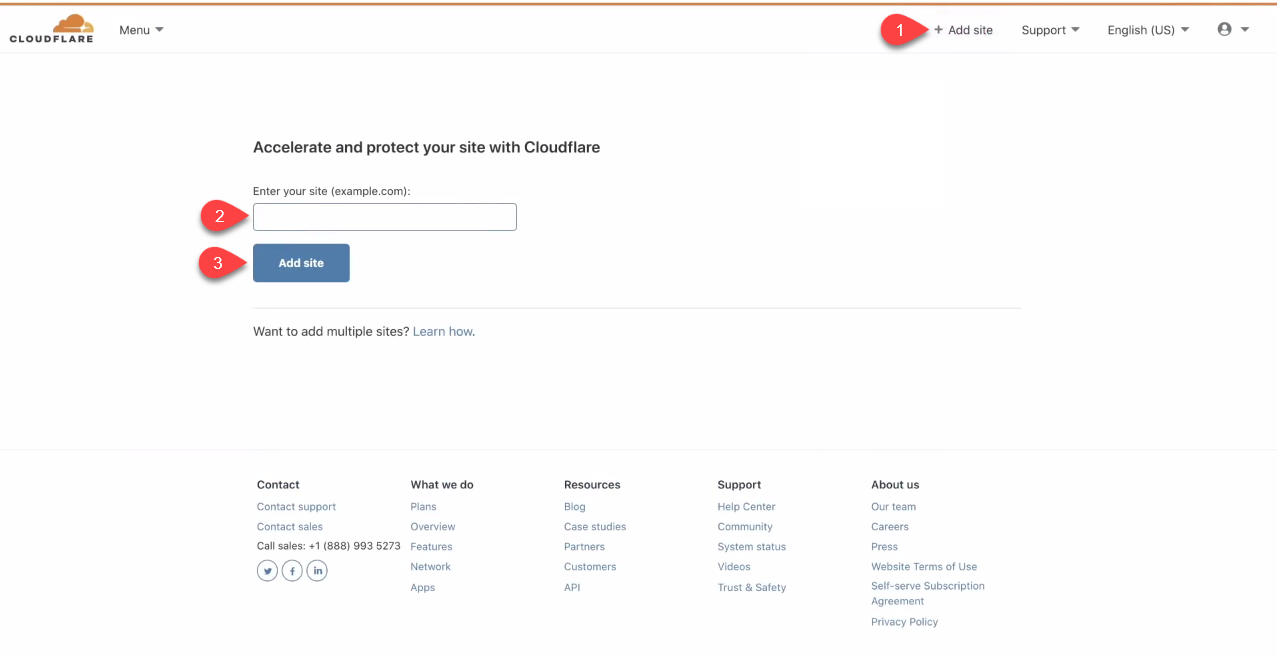Click the Cloudflare logo
This screenshot has height=657, width=1277.
click(x=51, y=26)
